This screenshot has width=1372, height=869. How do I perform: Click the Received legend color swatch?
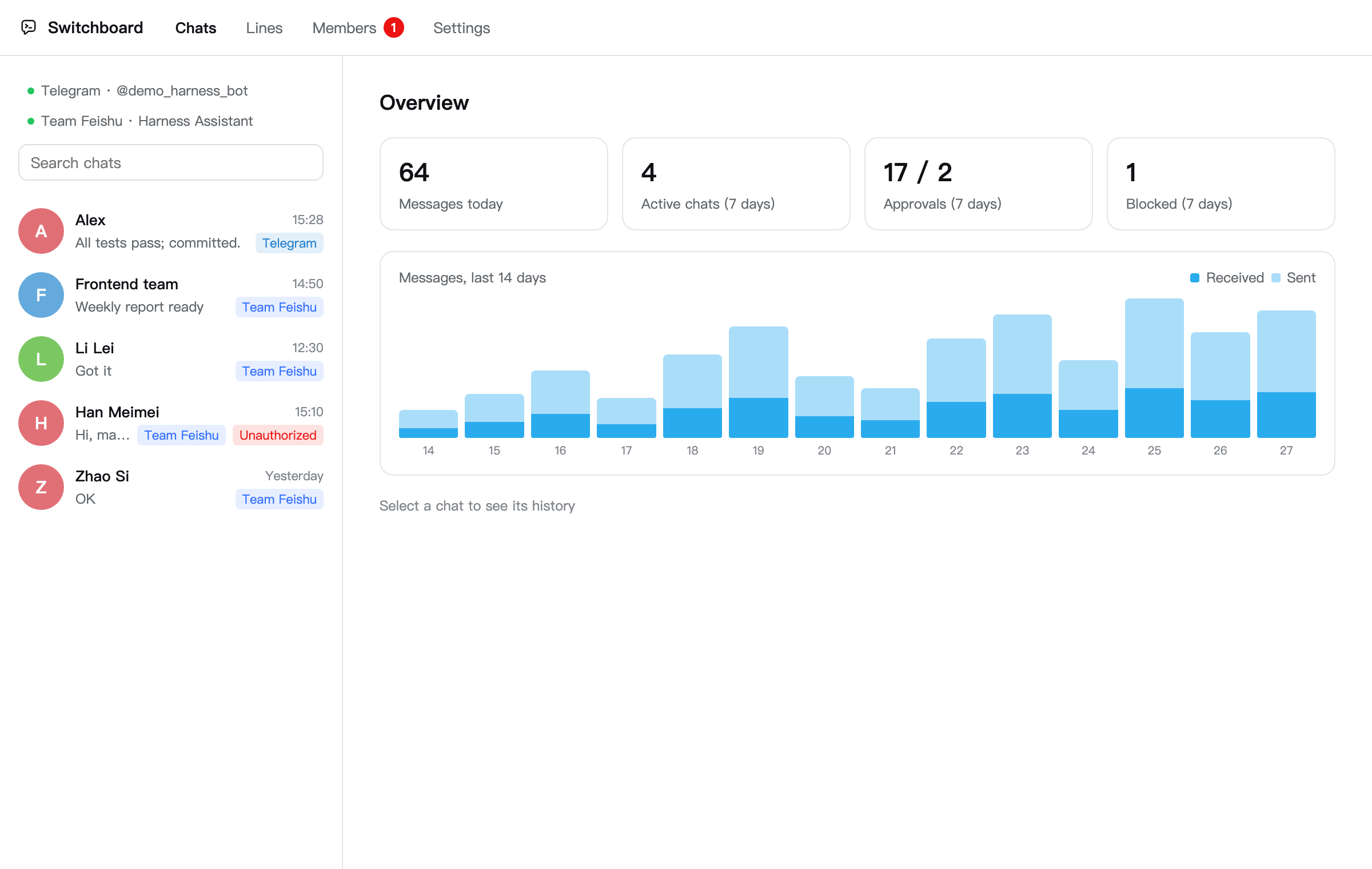(x=1195, y=278)
